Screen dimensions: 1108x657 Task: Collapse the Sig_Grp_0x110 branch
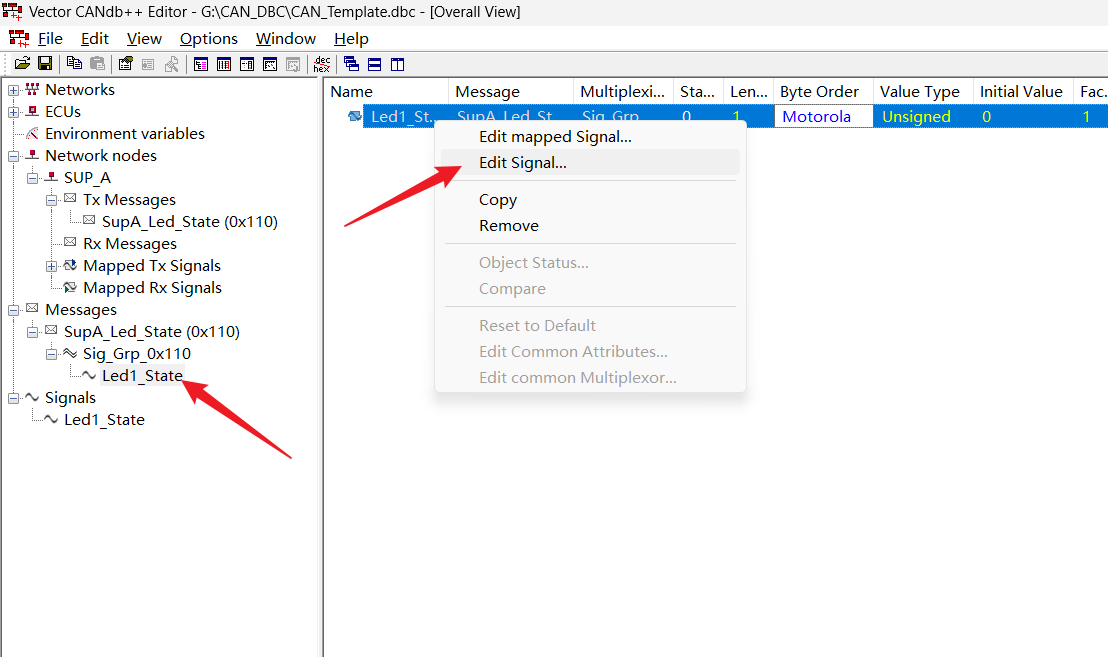tap(52, 354)
